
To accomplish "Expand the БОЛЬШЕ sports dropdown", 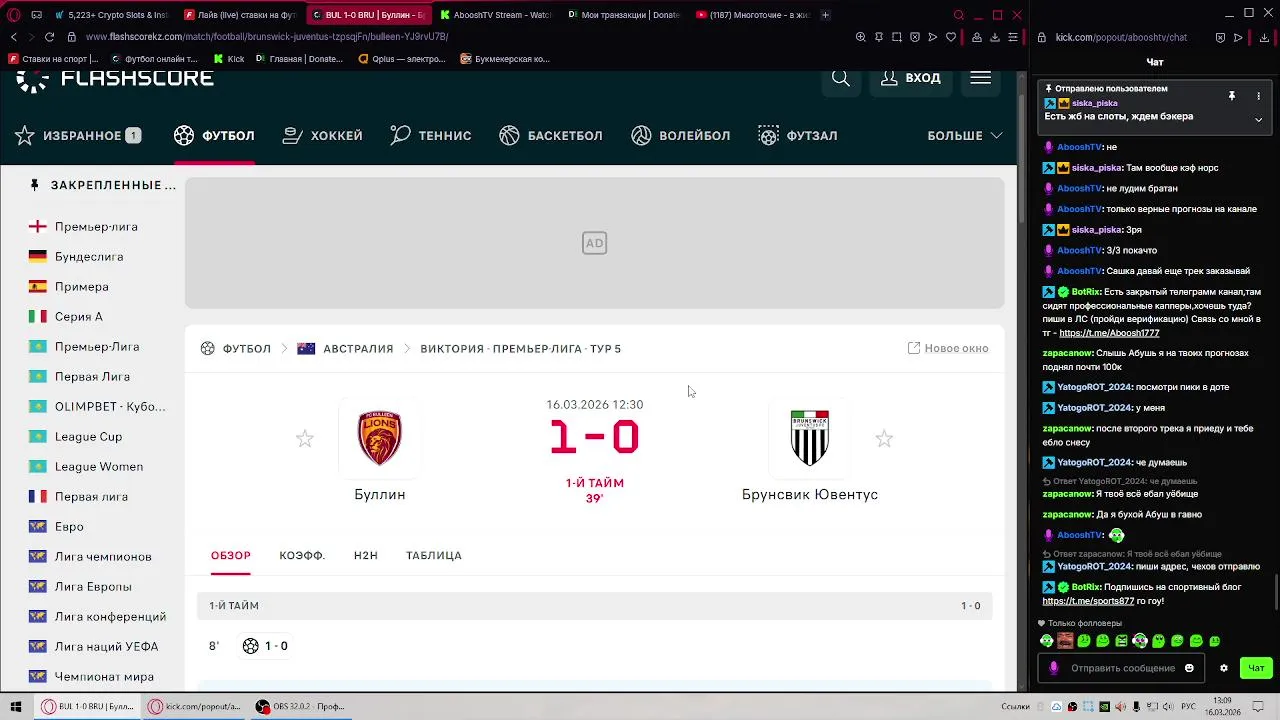I will click(965, 135).
